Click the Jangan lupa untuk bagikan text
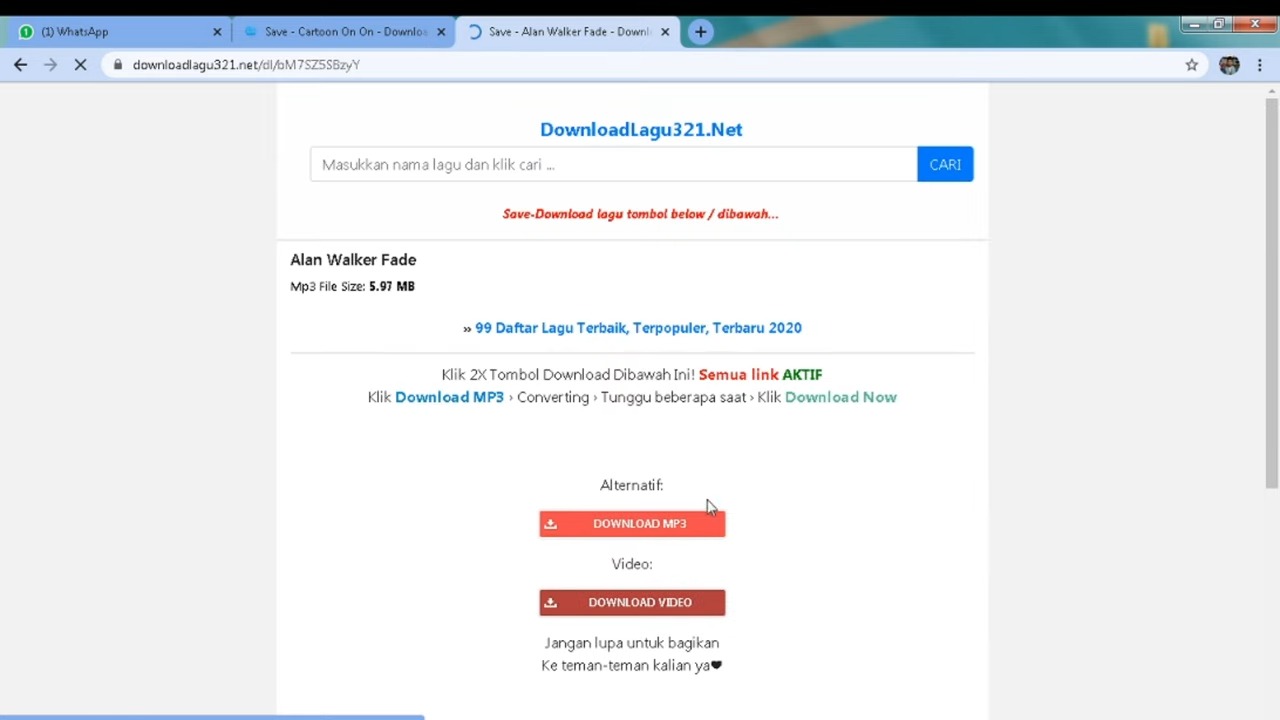Viewport: 1280px width, 720px height. 631,643
